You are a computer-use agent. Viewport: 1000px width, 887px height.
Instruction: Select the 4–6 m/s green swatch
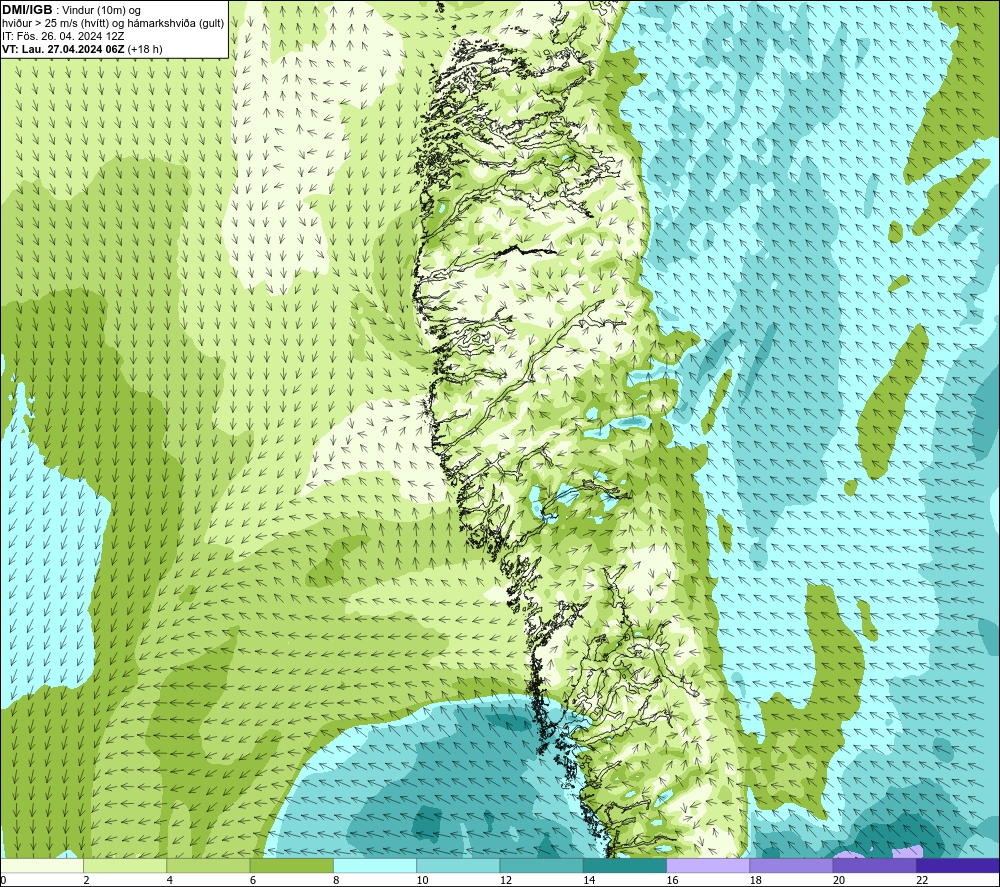pyautogui.click(x=209, y=865)
